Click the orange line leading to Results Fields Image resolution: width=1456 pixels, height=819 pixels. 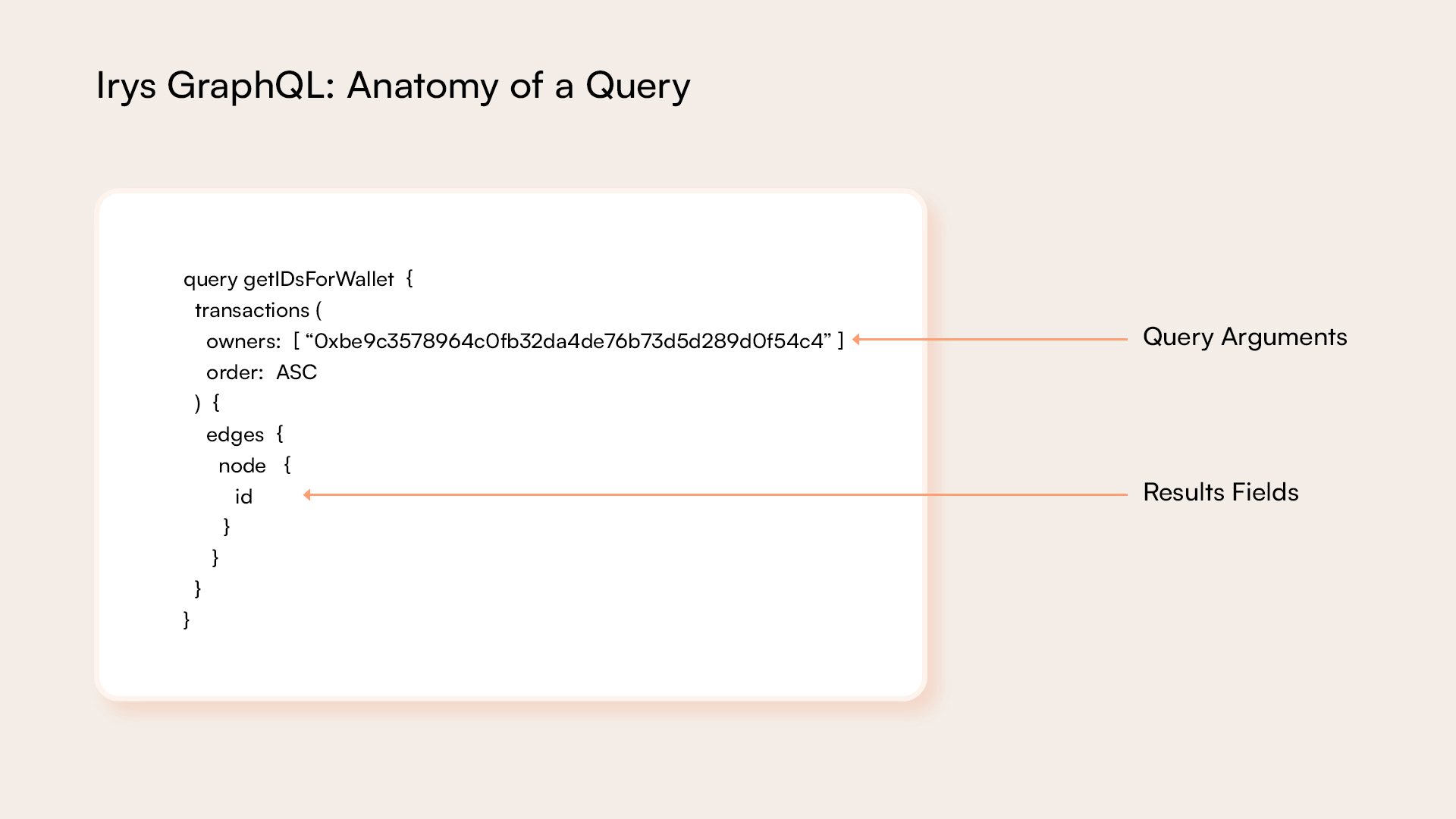point(720,495)
